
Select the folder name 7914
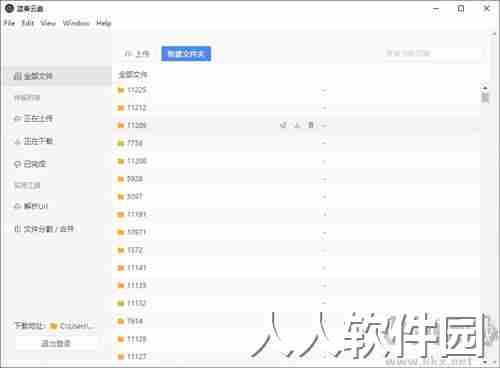(135, 321)
